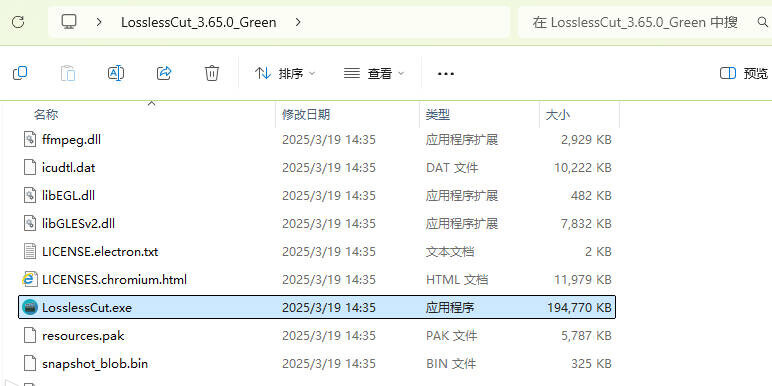772x386 pixels.
Task: Click the refresh icon
Action: 18,22
